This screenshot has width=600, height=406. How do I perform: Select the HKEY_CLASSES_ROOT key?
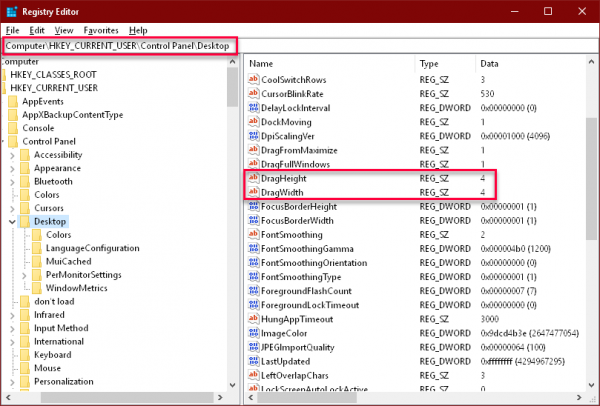pos(53,75)
